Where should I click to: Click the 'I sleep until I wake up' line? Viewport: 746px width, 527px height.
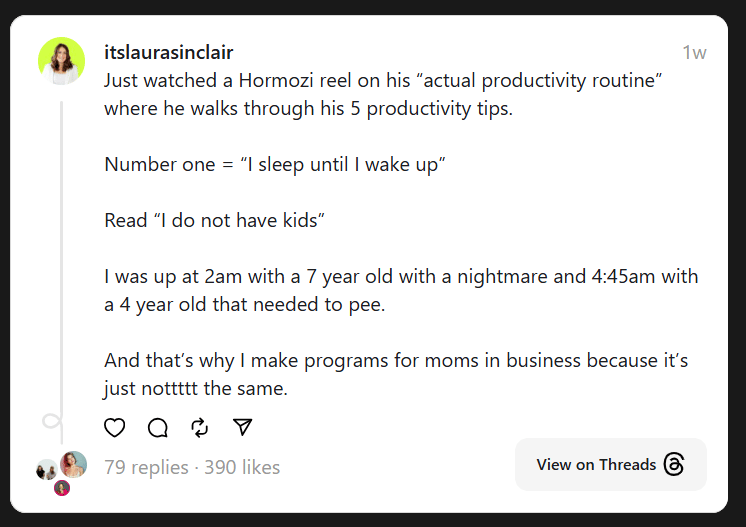pyautogui.click(x=275, y=165)
